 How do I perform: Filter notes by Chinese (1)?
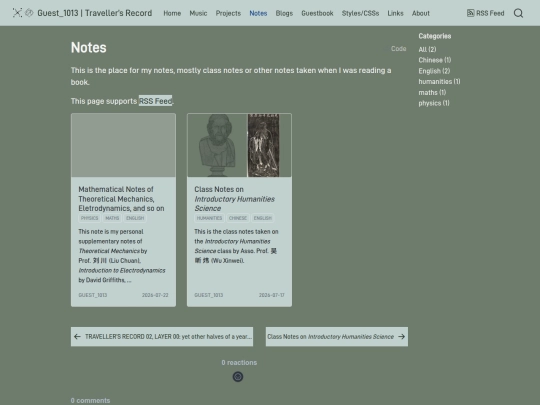coord(435,60)
